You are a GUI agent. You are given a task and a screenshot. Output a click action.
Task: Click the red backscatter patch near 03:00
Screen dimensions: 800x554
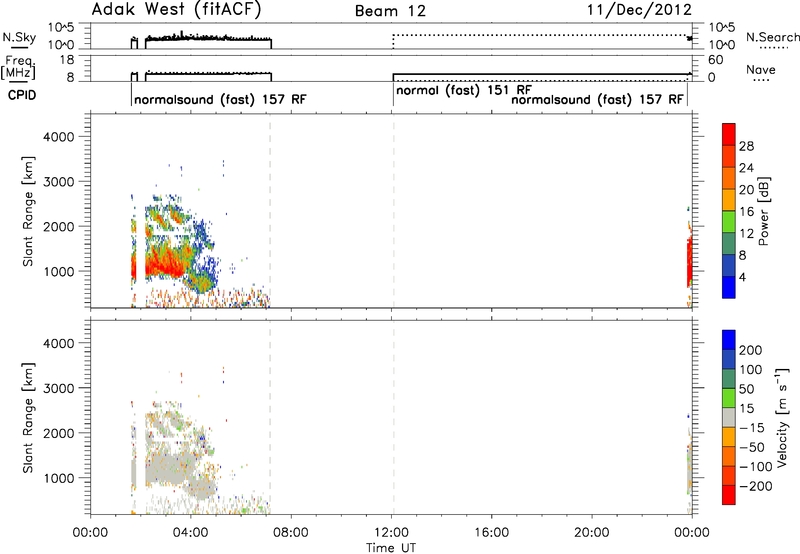coord(163,265)
